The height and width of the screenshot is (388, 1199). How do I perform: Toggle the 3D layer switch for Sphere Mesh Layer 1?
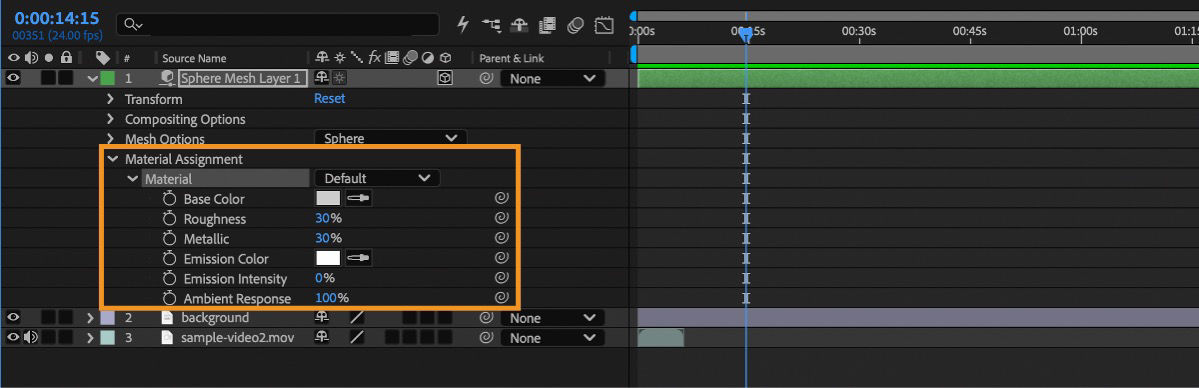pos(445,78)
